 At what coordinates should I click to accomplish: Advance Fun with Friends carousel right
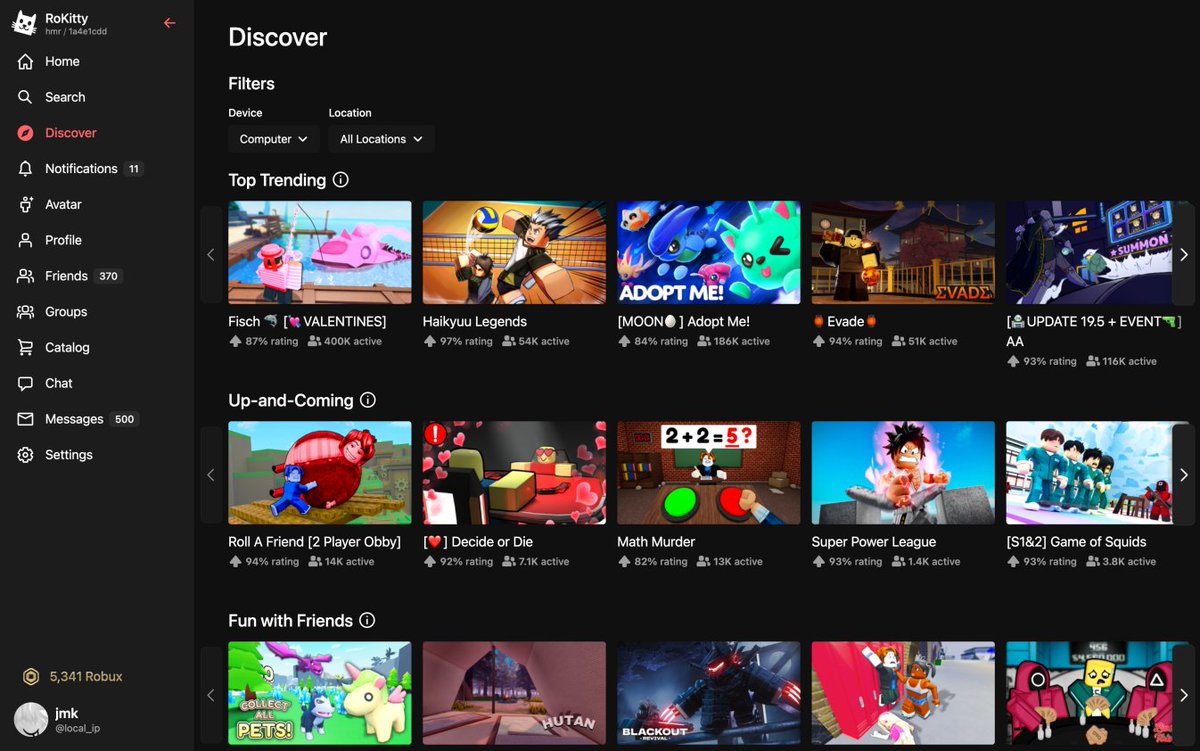point(1184,695)
